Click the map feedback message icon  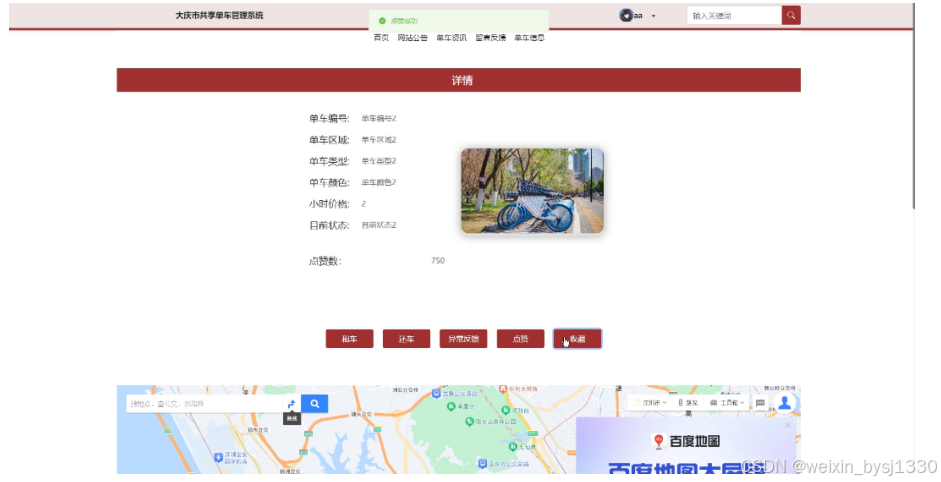[x=760, y=403]
